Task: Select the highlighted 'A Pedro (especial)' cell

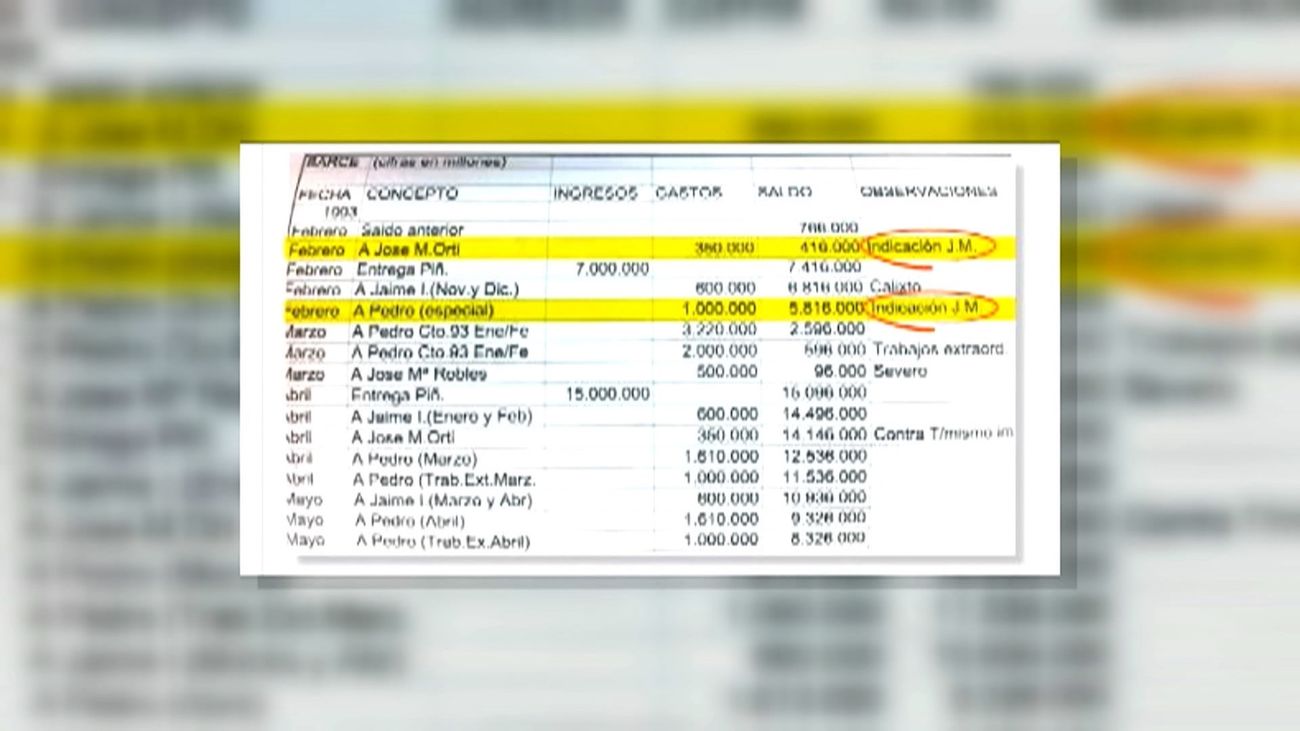Action: click(423, 311)
